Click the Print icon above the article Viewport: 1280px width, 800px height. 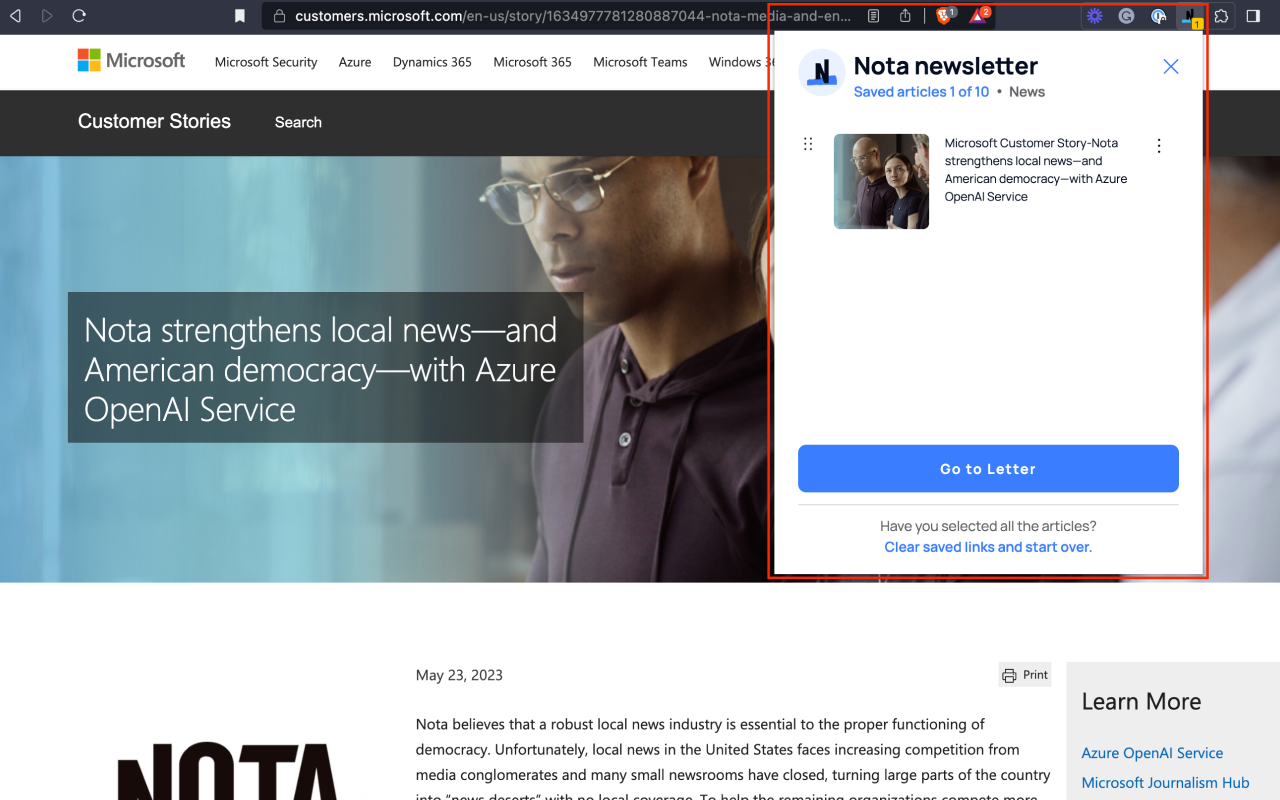1024,674
